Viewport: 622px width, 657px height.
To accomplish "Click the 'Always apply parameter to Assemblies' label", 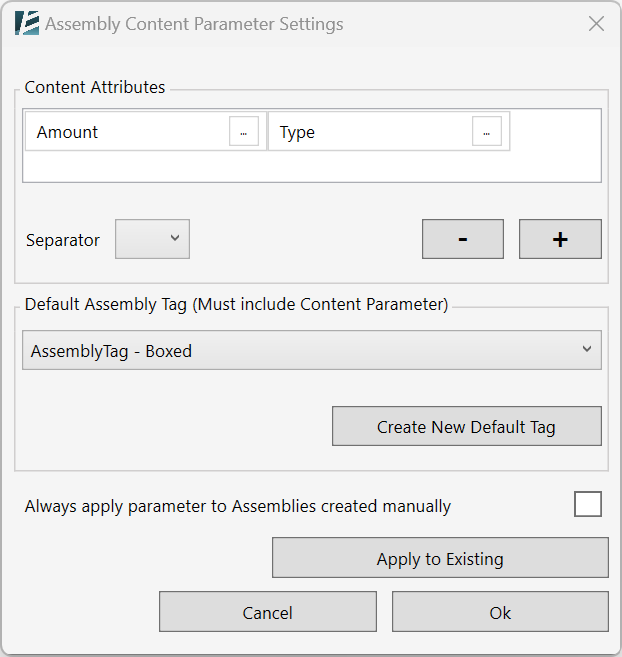I will pyautogui.click(x=238, y=506).
